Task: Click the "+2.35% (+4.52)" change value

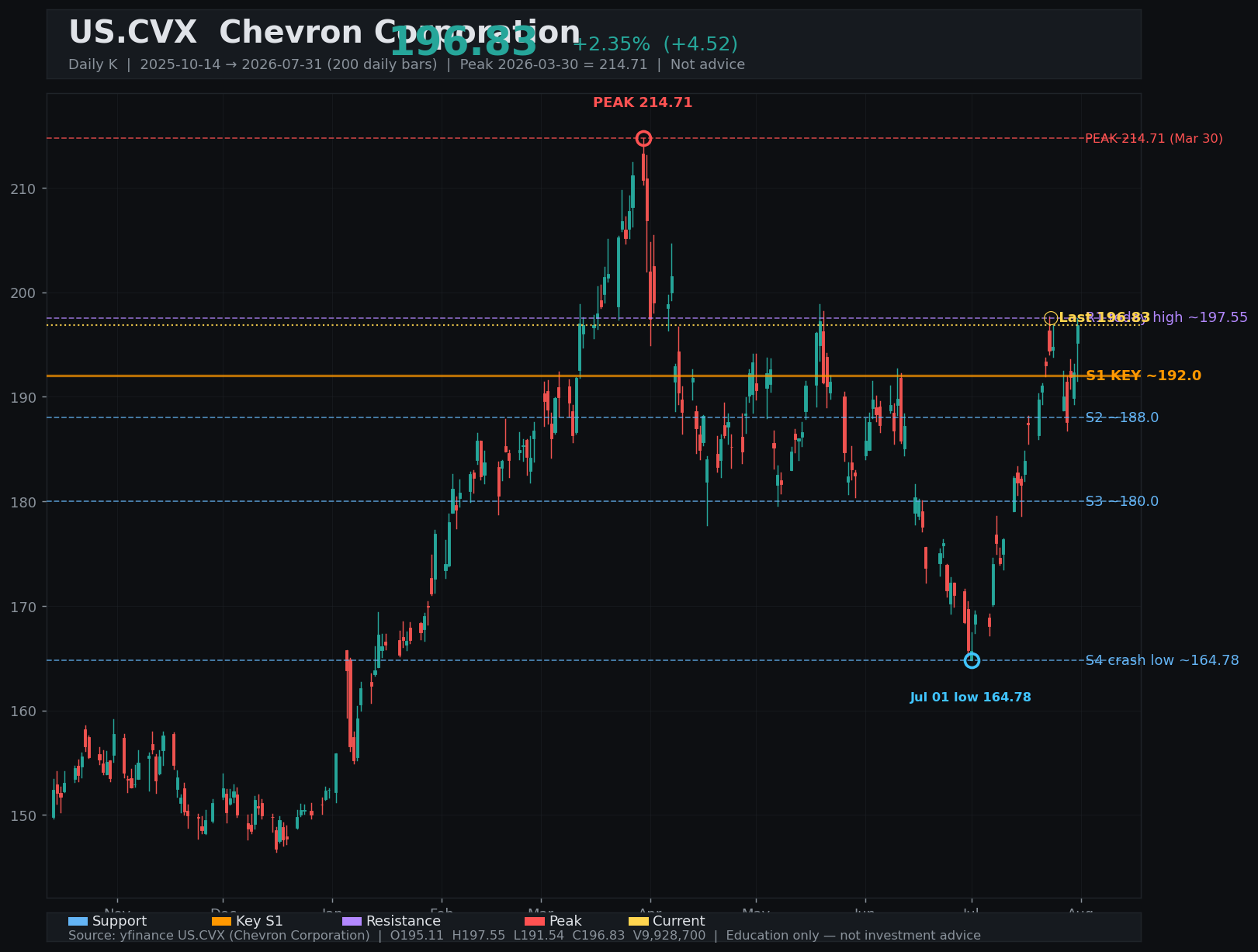Action: [x=655, y=44]
